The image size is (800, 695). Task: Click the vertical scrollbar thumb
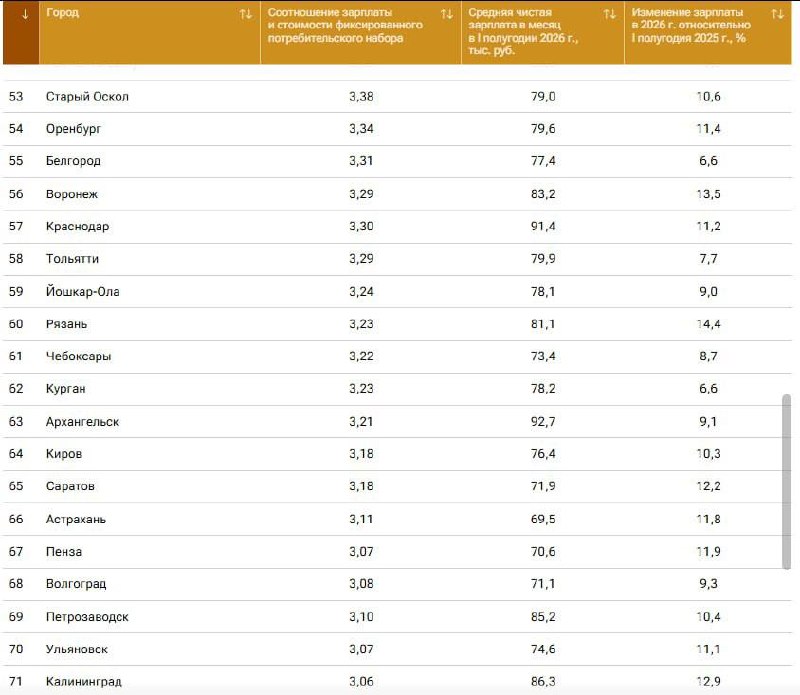pos(786,481)
